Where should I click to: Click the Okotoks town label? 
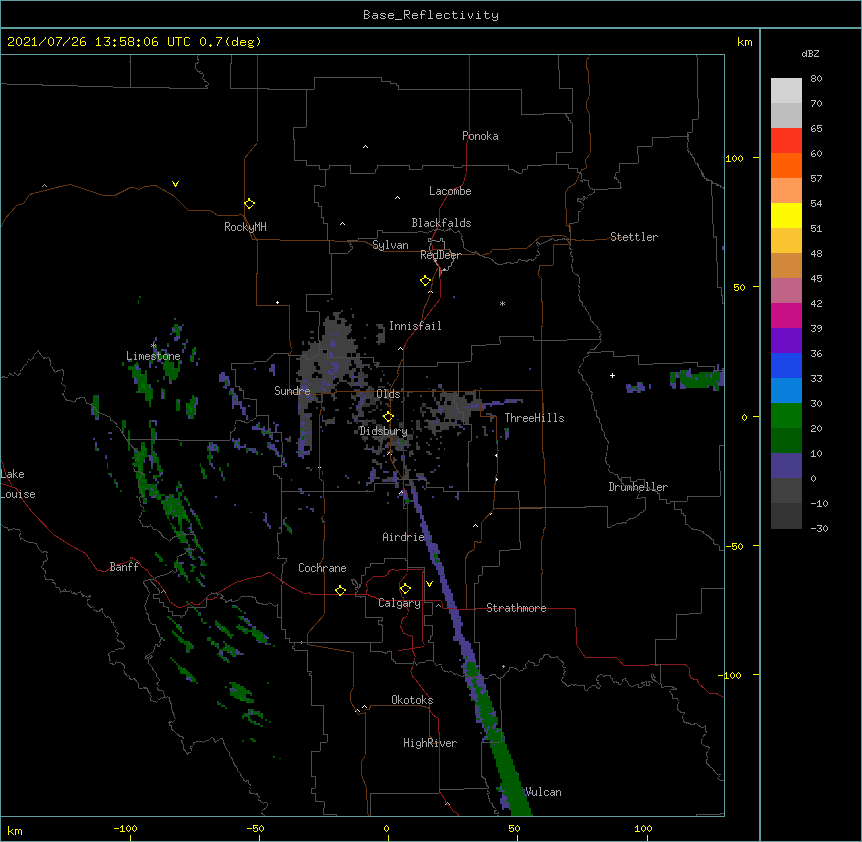pyautogui.click(x=412, y=700)
